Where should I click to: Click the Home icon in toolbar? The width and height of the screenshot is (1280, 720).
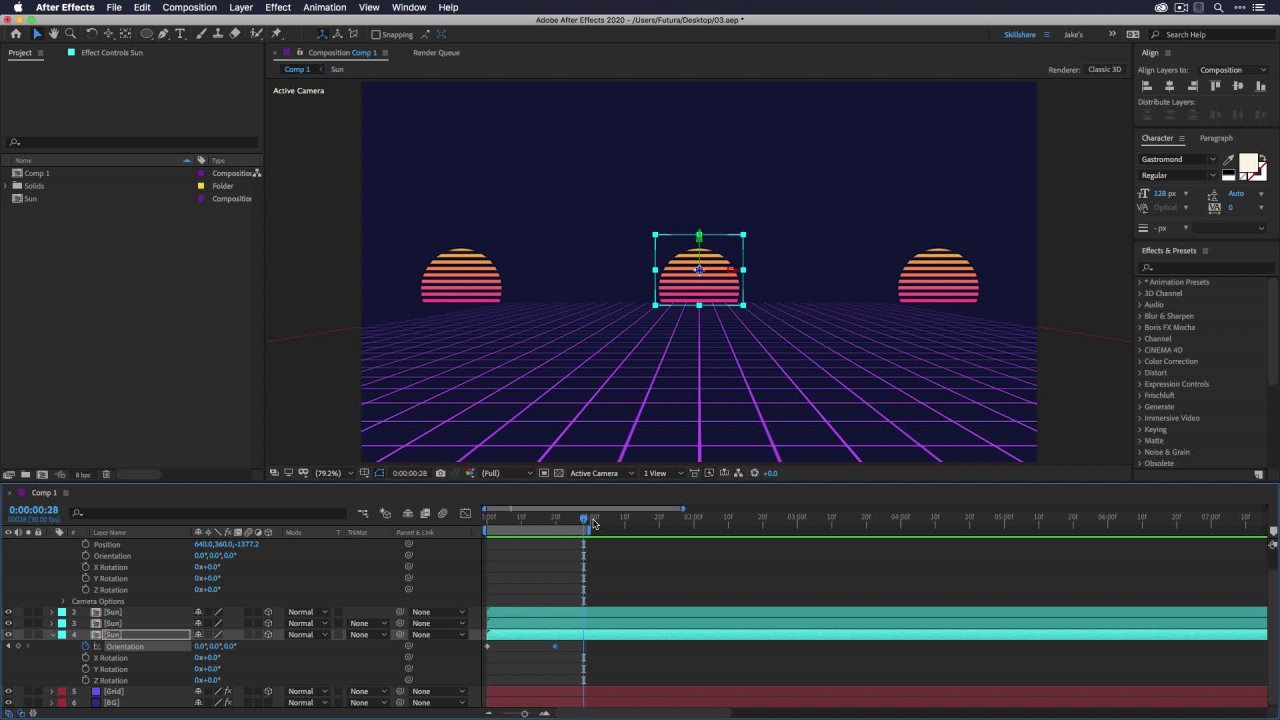tap(15, 34)
